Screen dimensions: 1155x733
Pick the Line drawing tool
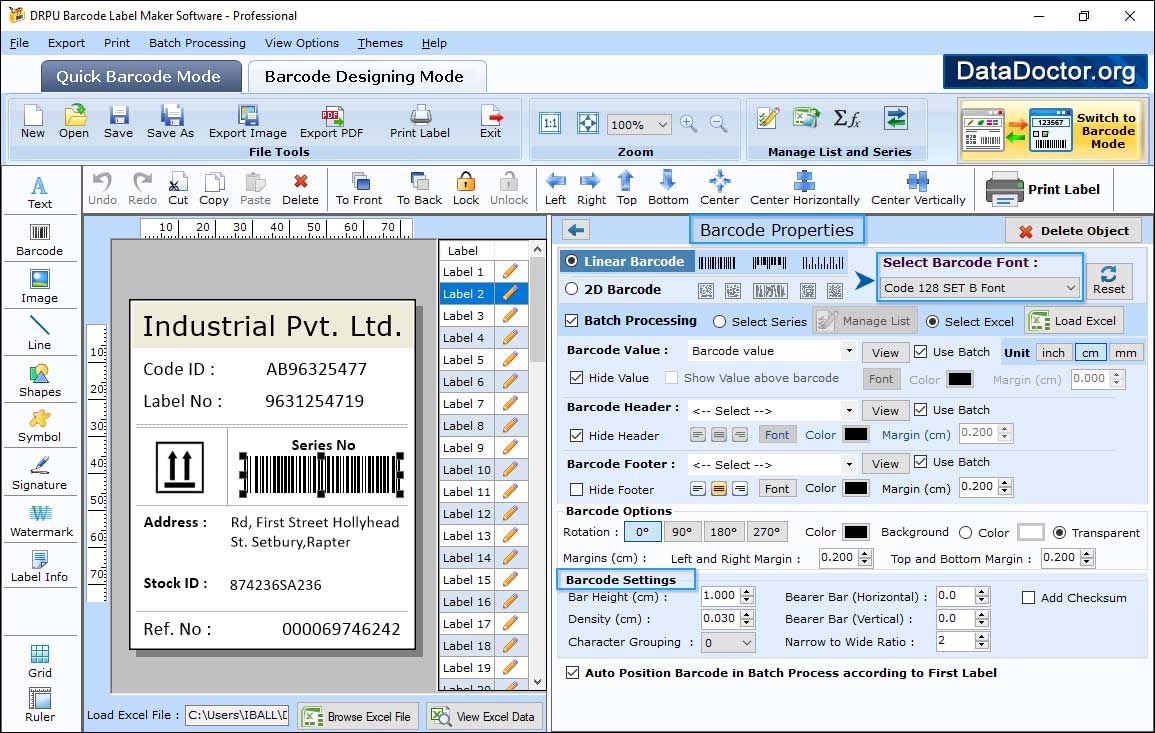[x=40, y=334]
